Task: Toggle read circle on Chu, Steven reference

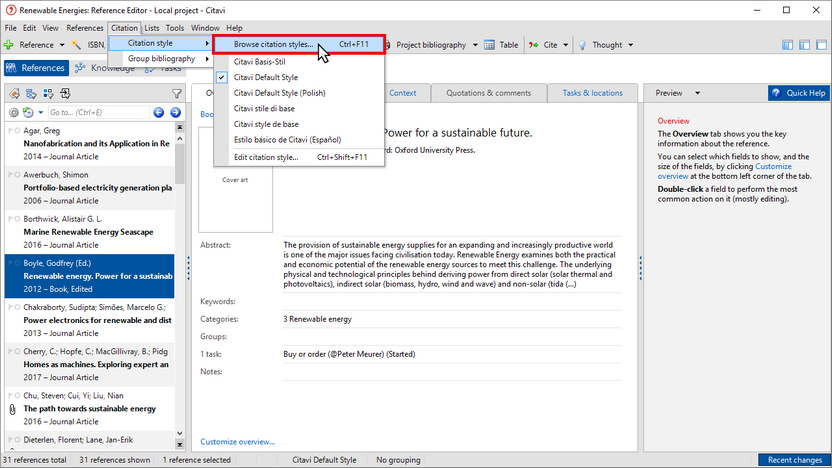Action: pos(18,395)
